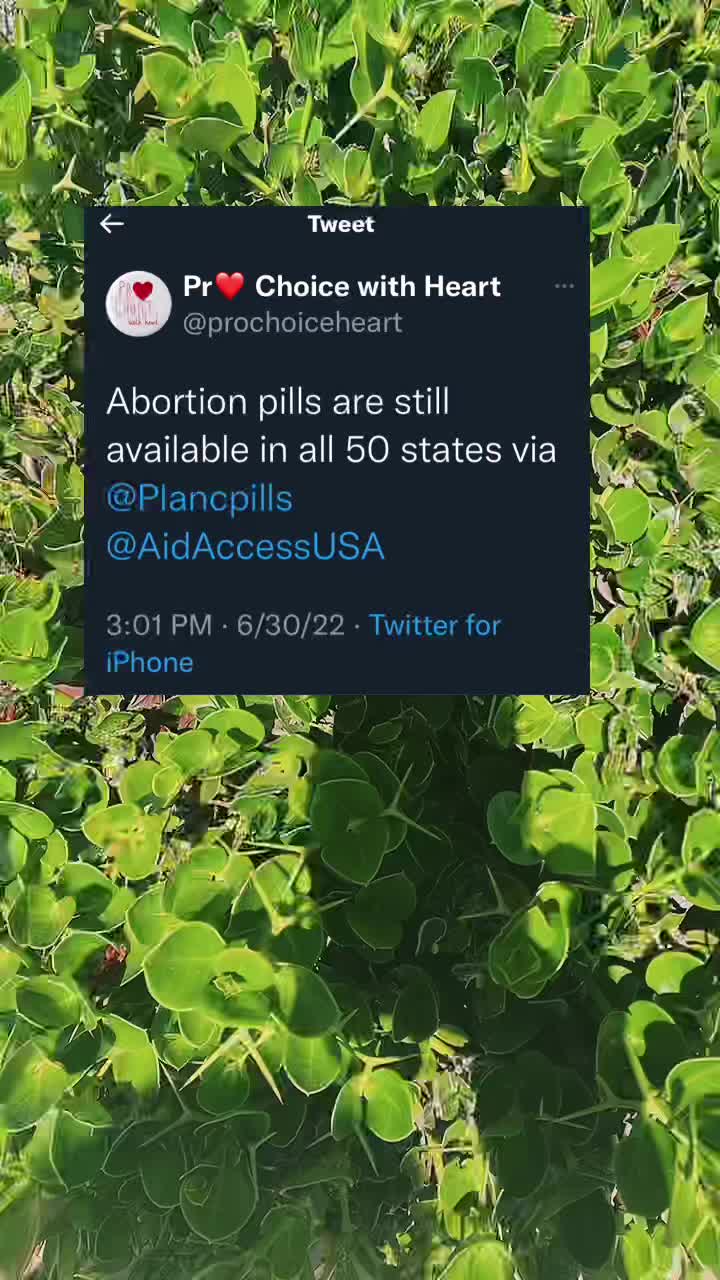Open the "Twitter for" source link
The width and height of the screenshot is (720, 1280).
pyautogui.click(x=435, y=625)
